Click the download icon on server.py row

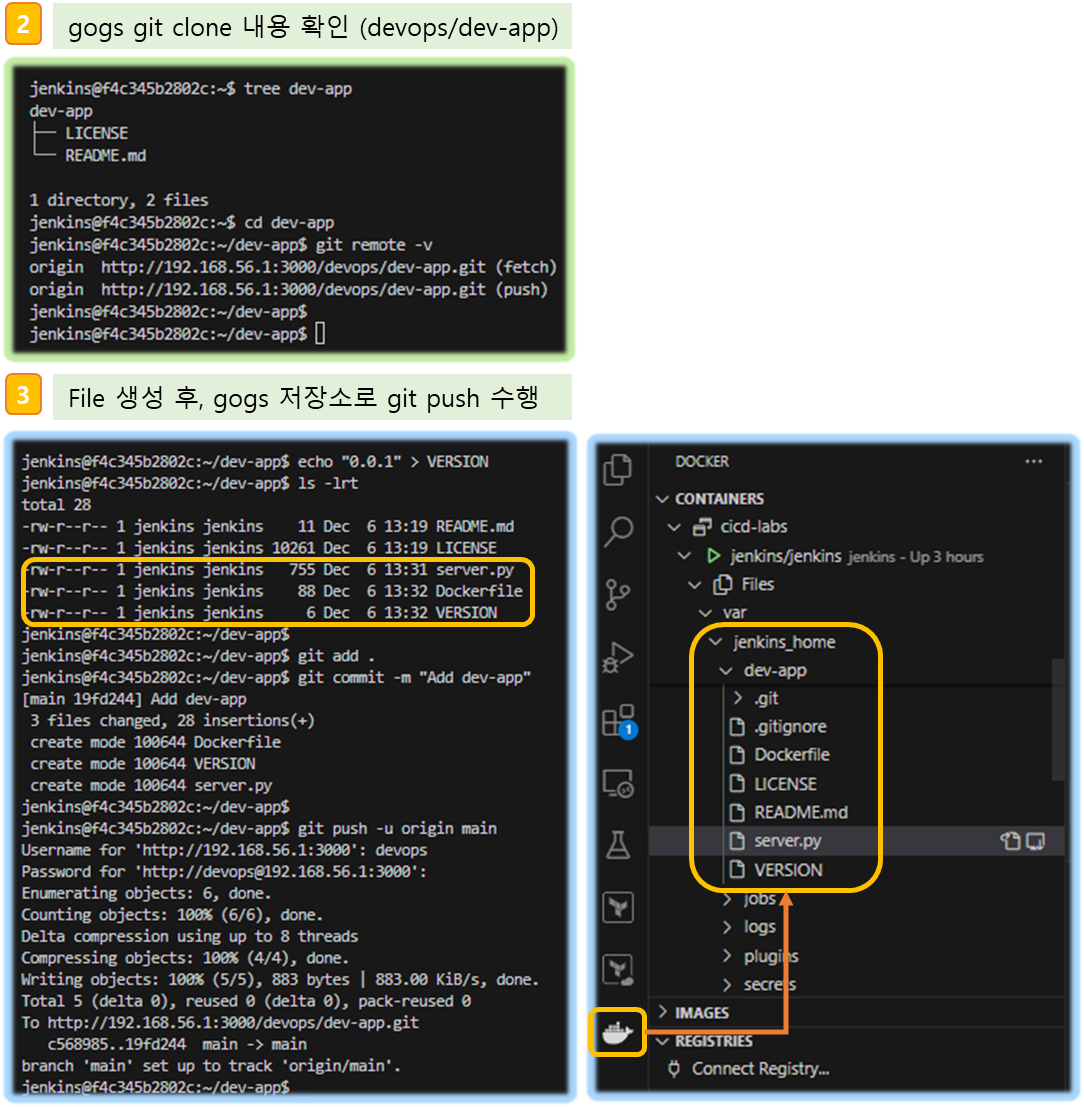coord(1036,841)
